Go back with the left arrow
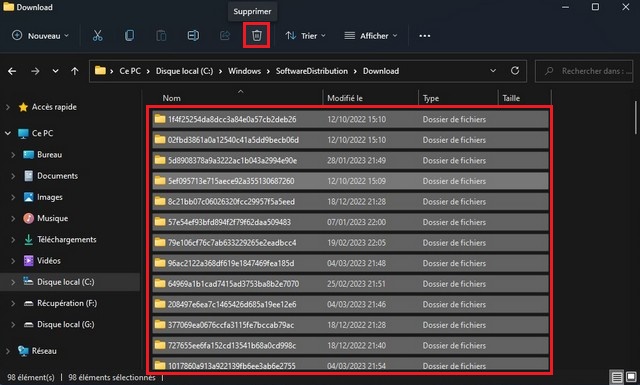The height and width of the screenshot is (385, 640). [12, 71]
